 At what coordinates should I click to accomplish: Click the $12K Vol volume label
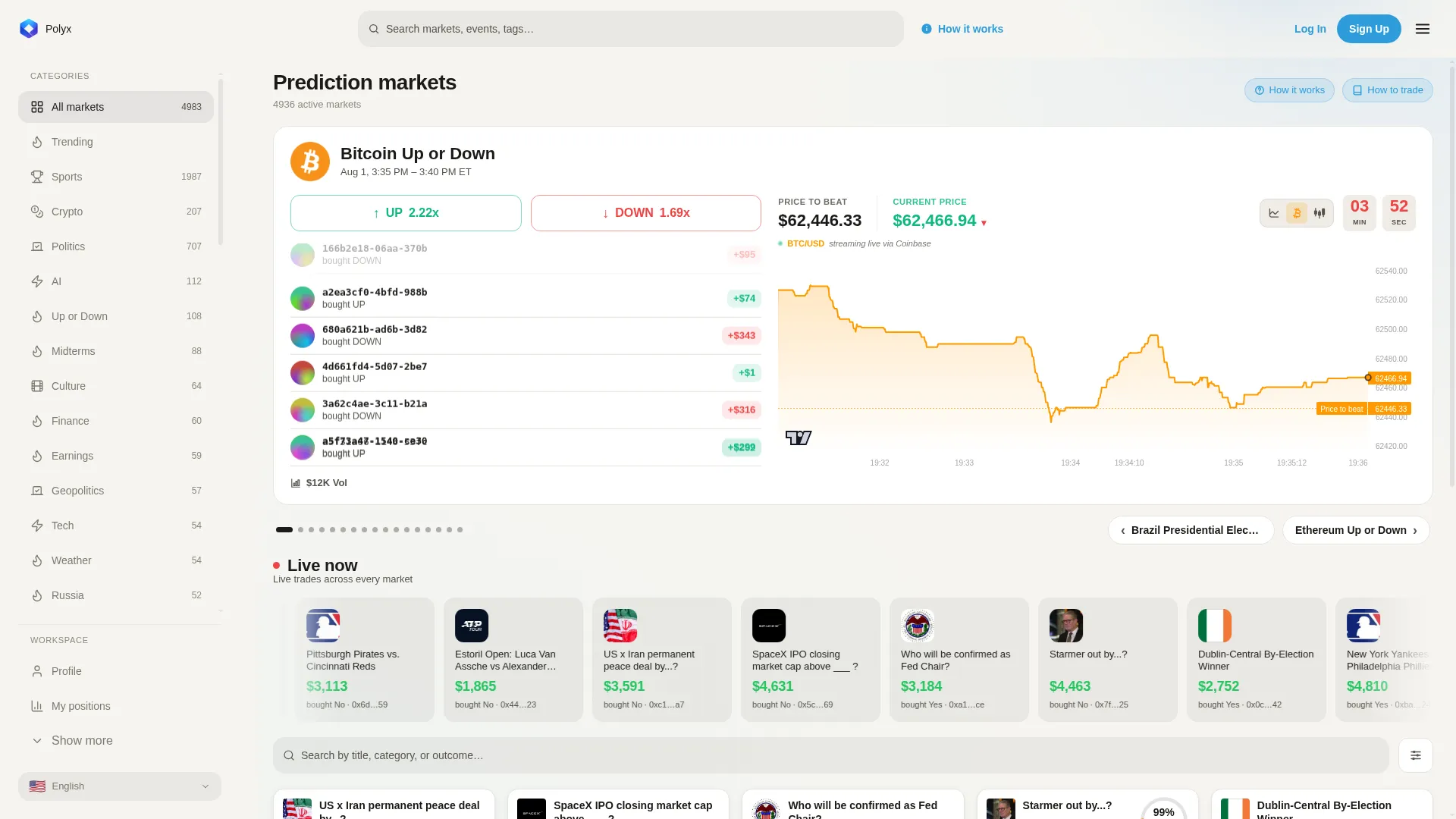point(319,483)
